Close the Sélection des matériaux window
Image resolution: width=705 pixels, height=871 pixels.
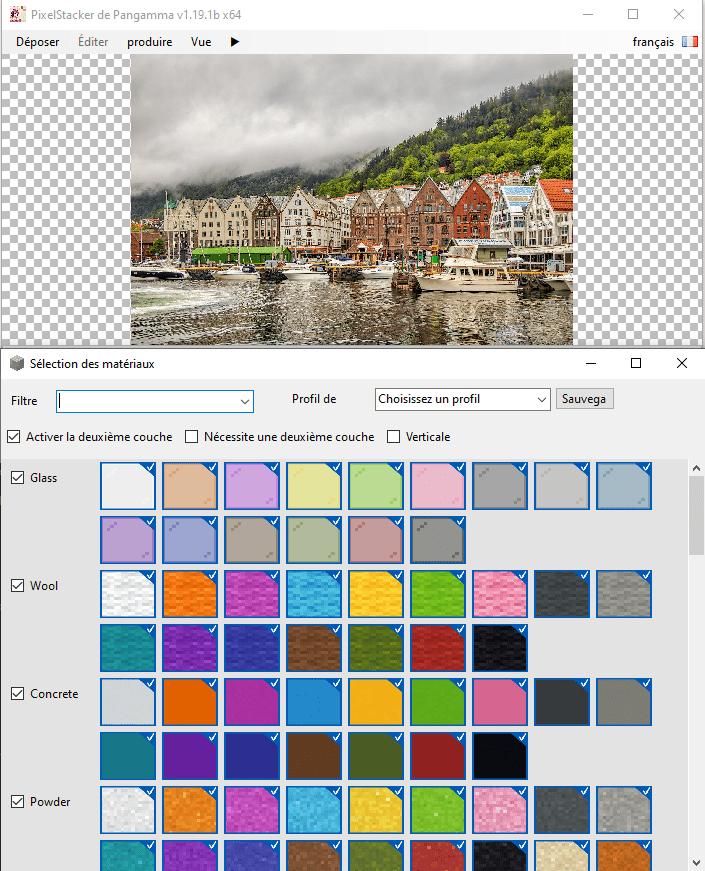tap(682, 363)
